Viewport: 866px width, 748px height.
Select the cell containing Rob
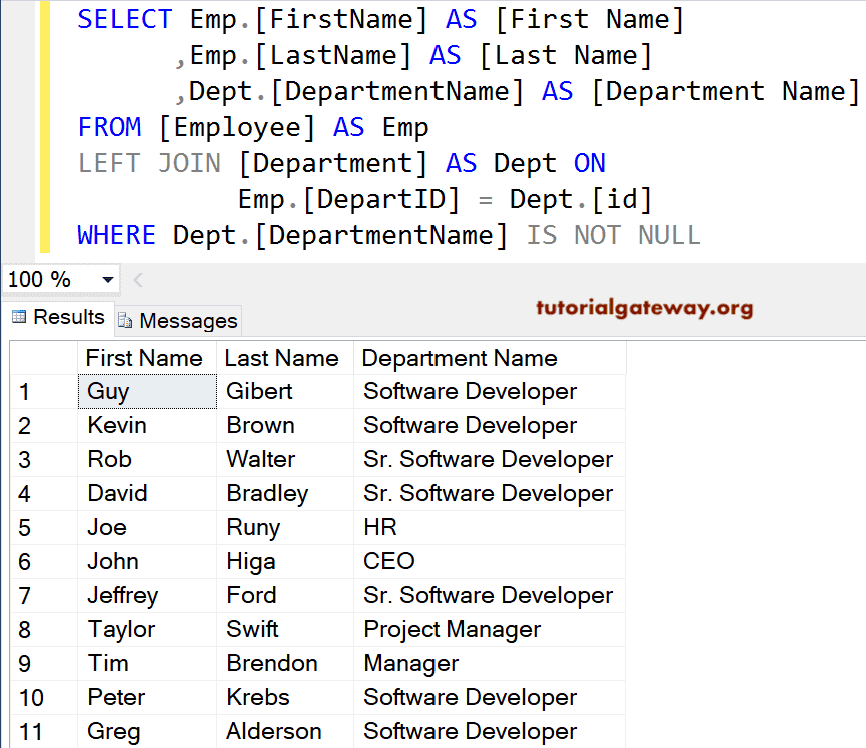(147, 460)
